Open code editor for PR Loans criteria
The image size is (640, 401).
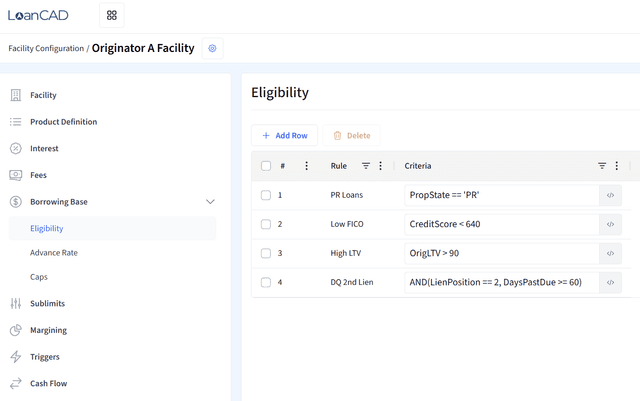(610, 195)
